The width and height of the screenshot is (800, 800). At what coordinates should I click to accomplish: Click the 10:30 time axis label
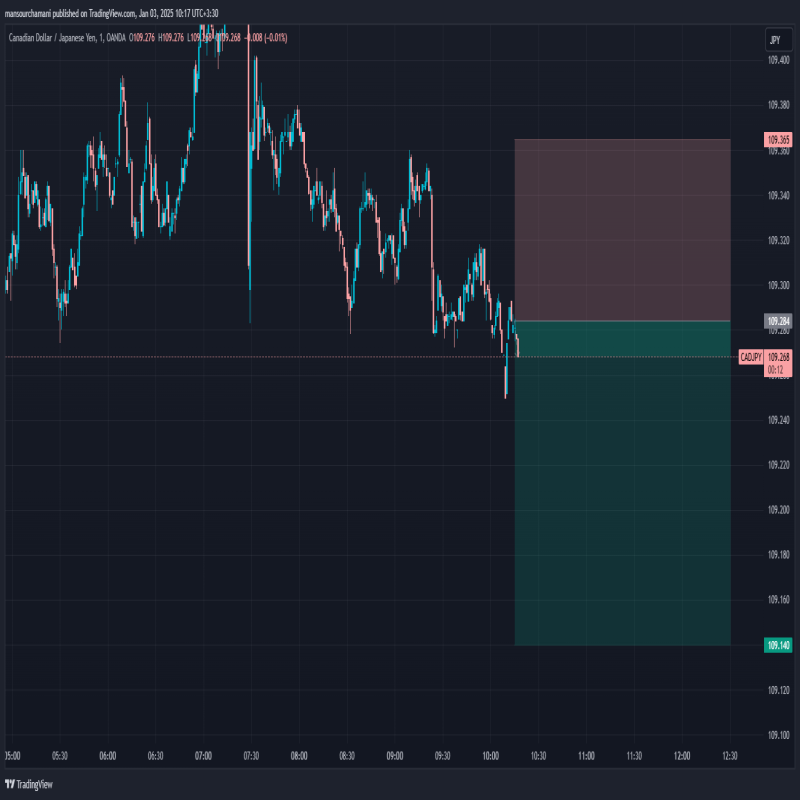point(537,756)
